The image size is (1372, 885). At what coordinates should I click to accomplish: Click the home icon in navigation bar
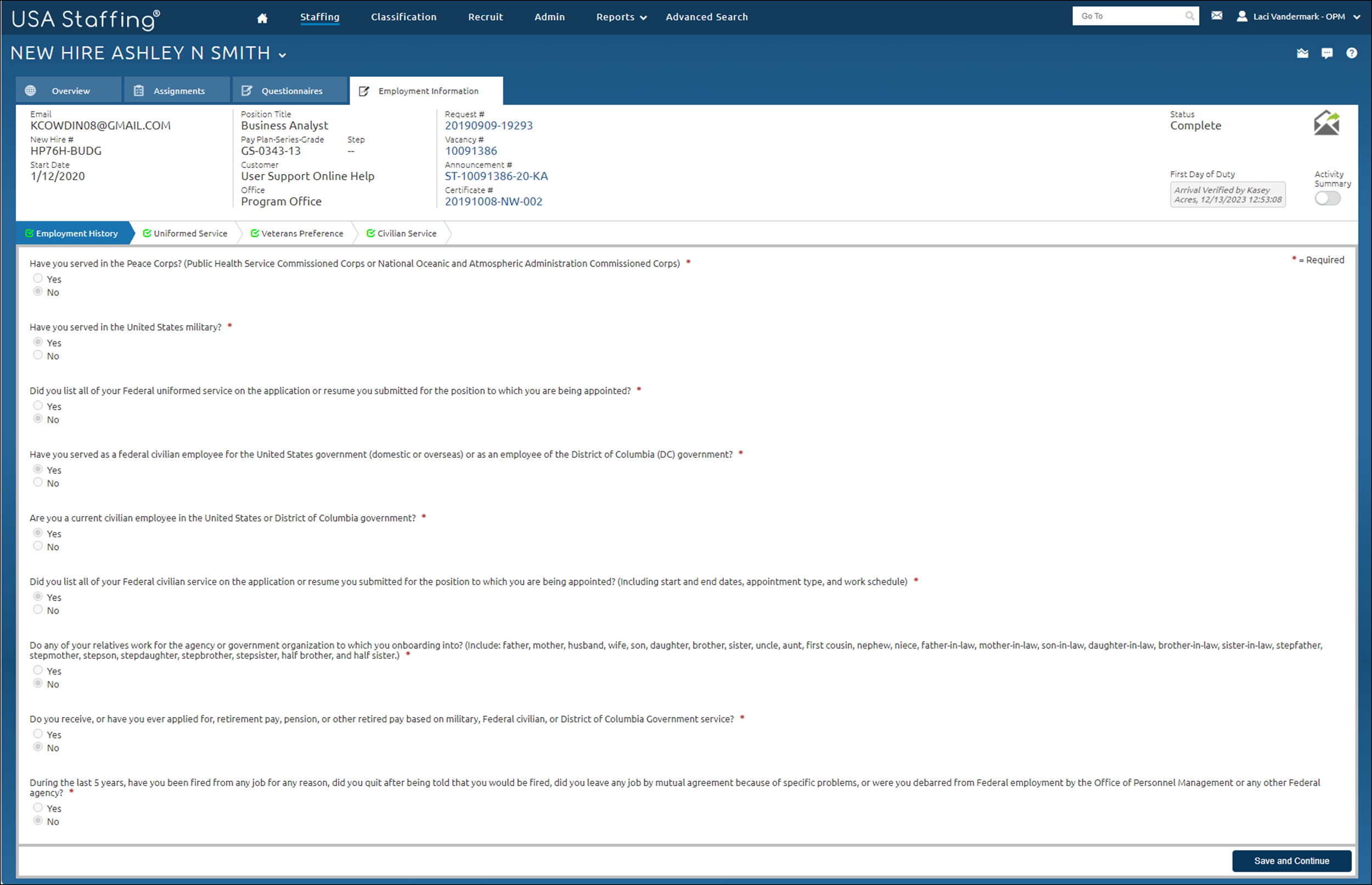[262, 18]
